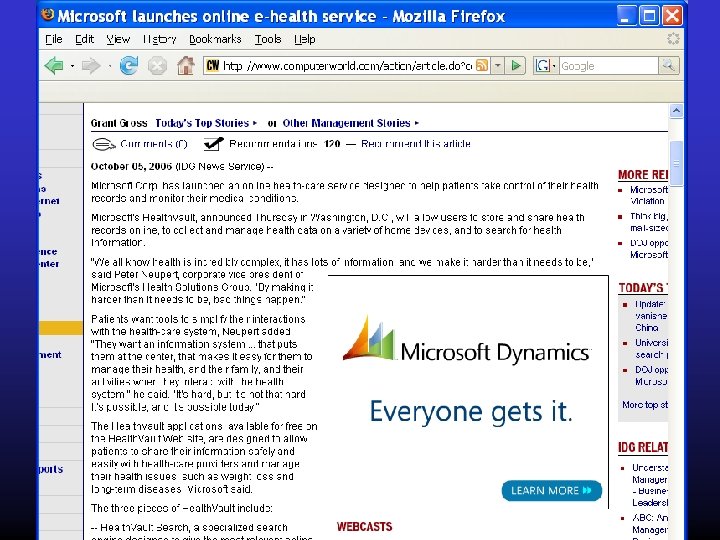Open the Help menu
Viewport: 720px width, 540px height.
pyautogui.click(x=304, y=39)
